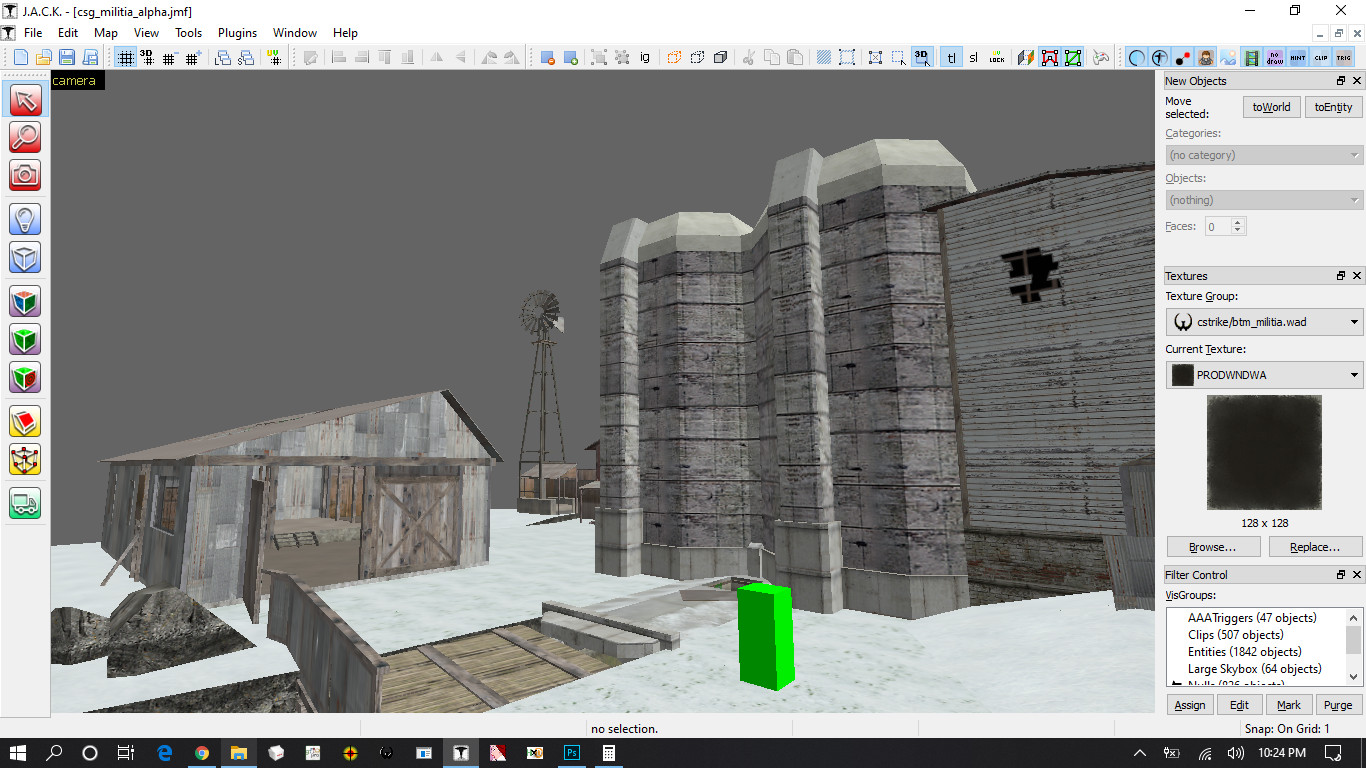Click the green-framed selection box icon

(1073, 58)
